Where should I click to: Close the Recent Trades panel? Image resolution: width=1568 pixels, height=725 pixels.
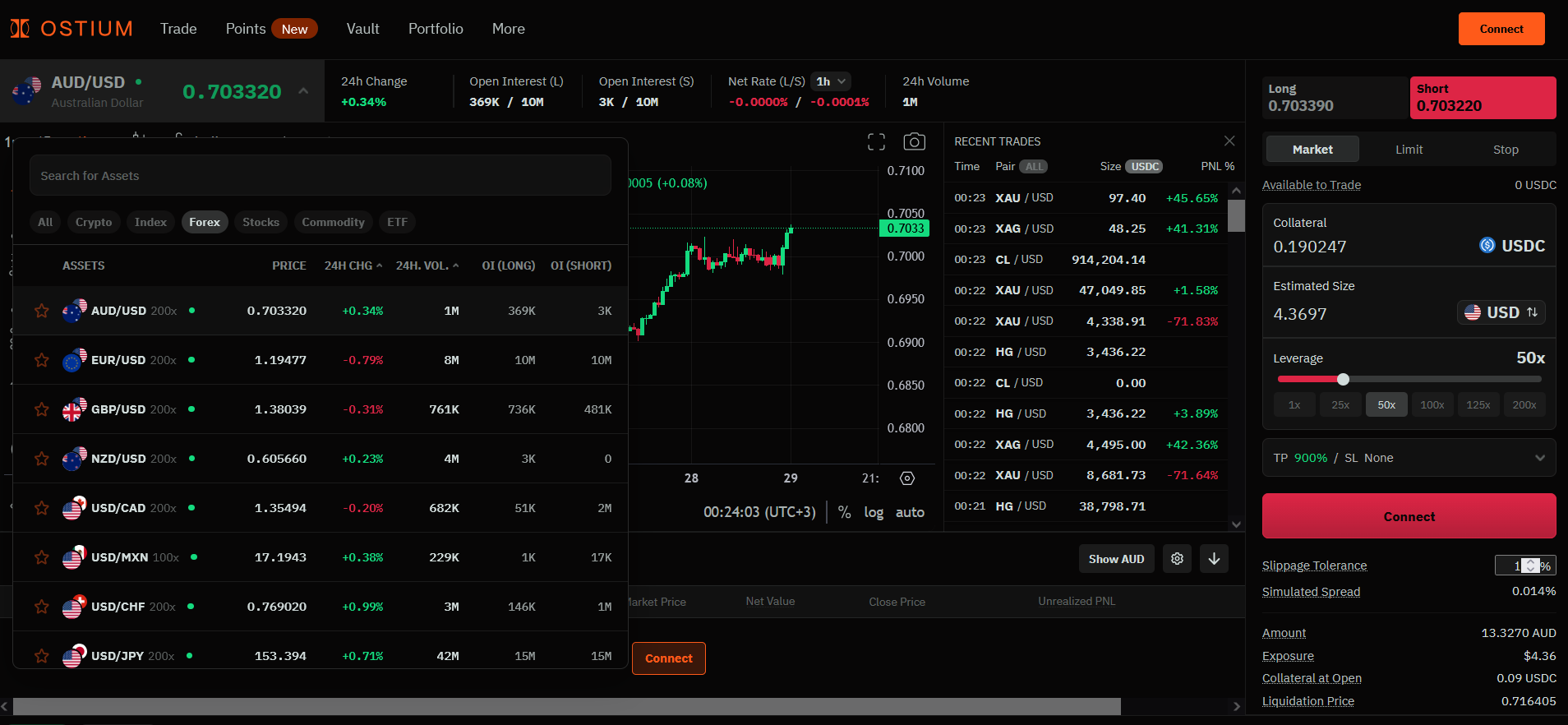point(1229,141)
